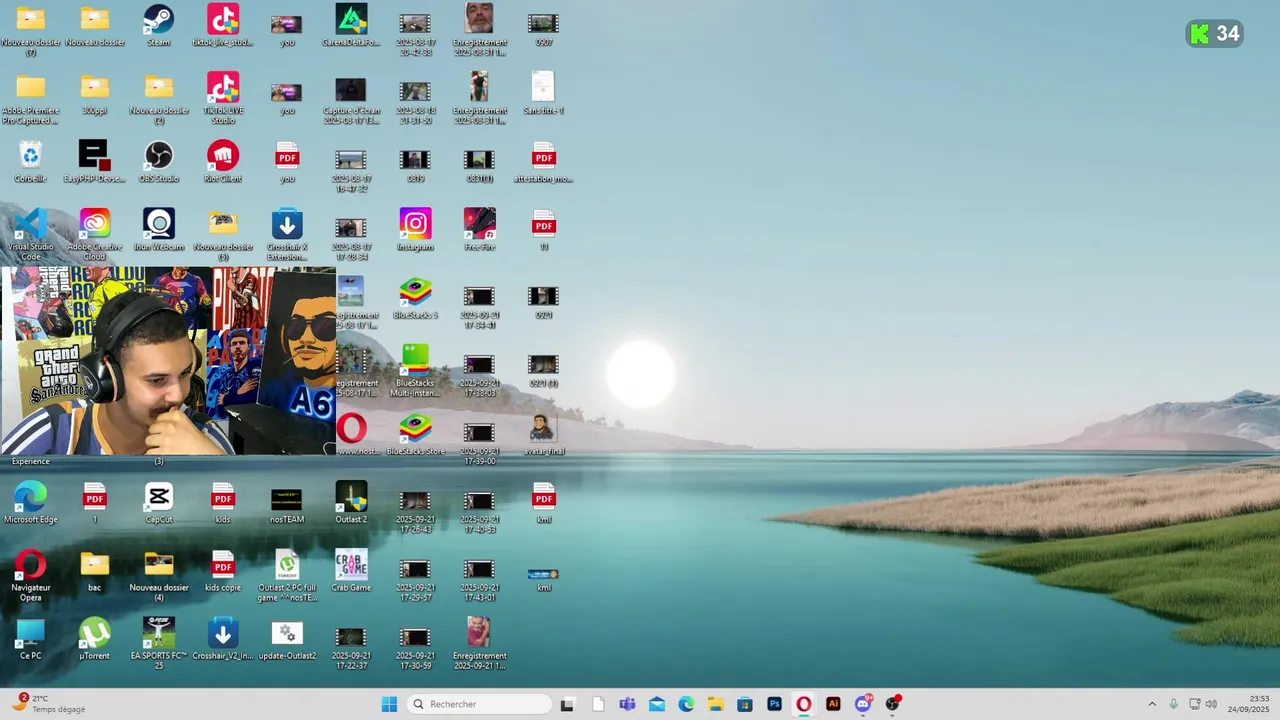Screen dimensions: 1280x720
Task: Open File Explorer from the taskbar
Action: point(716,704)
